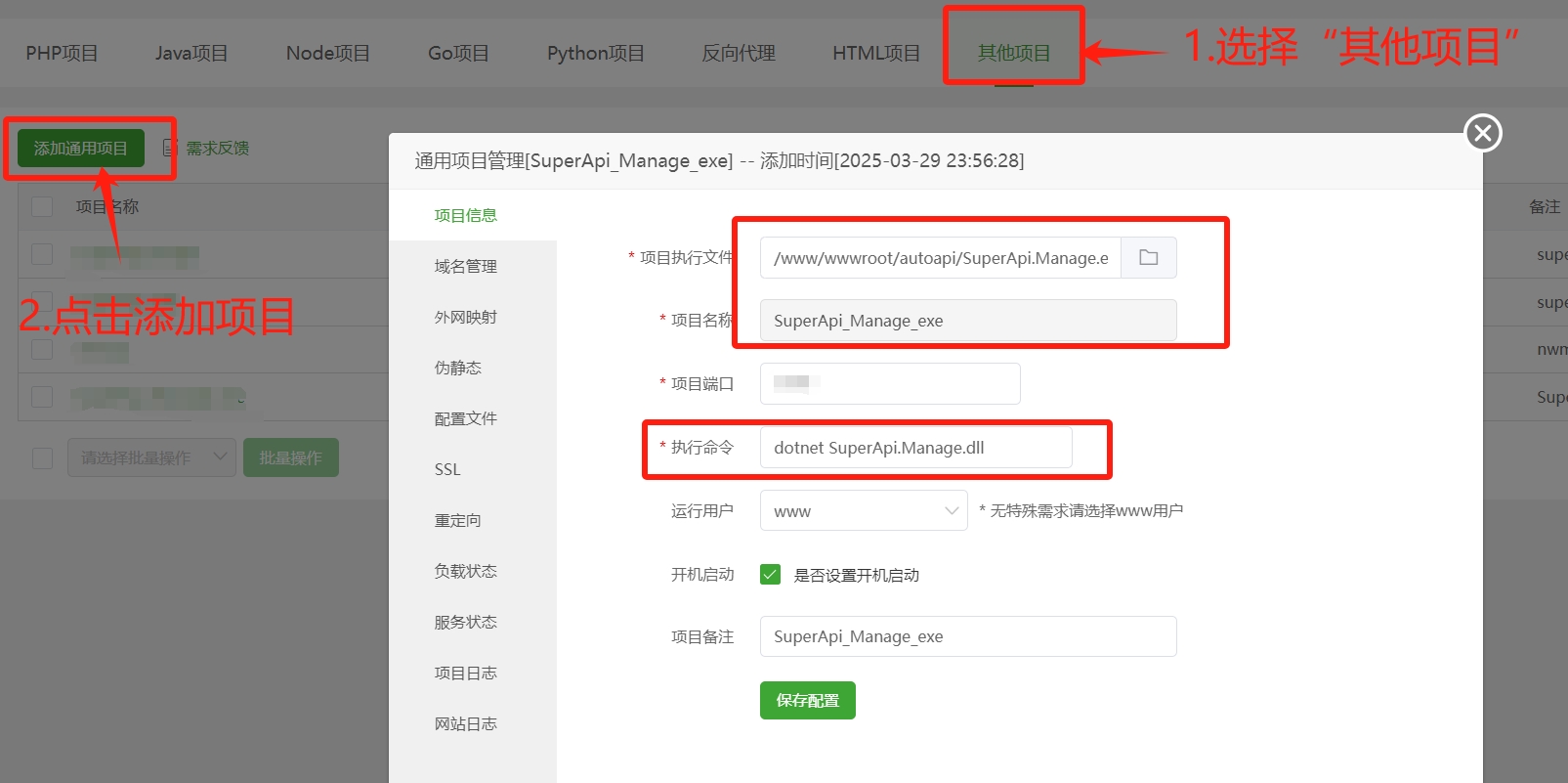This screenshot has height=783, width=1568.
Task: Toggle the 开机启动 auto-start checkbox
Action: [770, 575]
